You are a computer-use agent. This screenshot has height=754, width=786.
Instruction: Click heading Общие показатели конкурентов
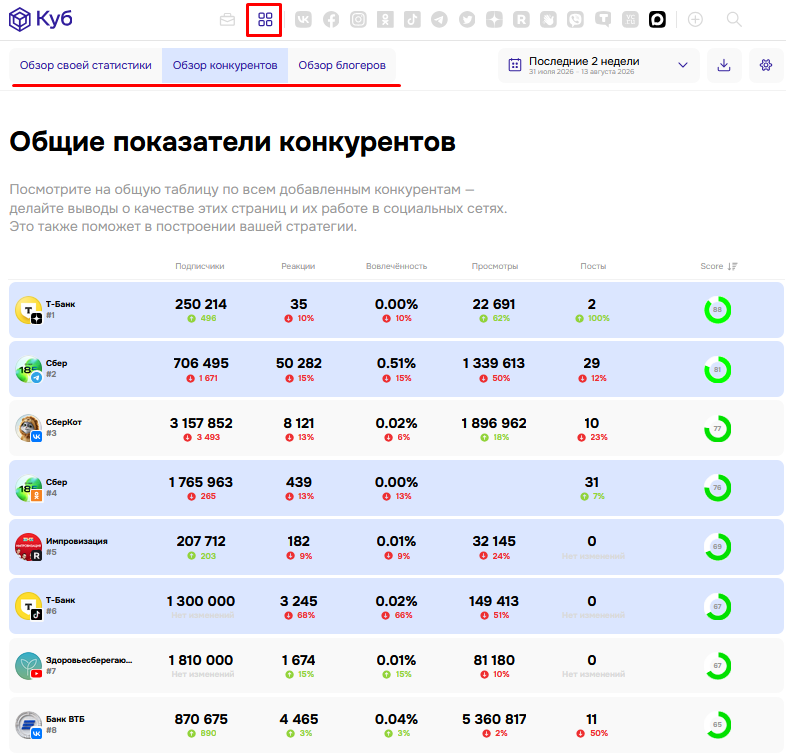[233, 142]
